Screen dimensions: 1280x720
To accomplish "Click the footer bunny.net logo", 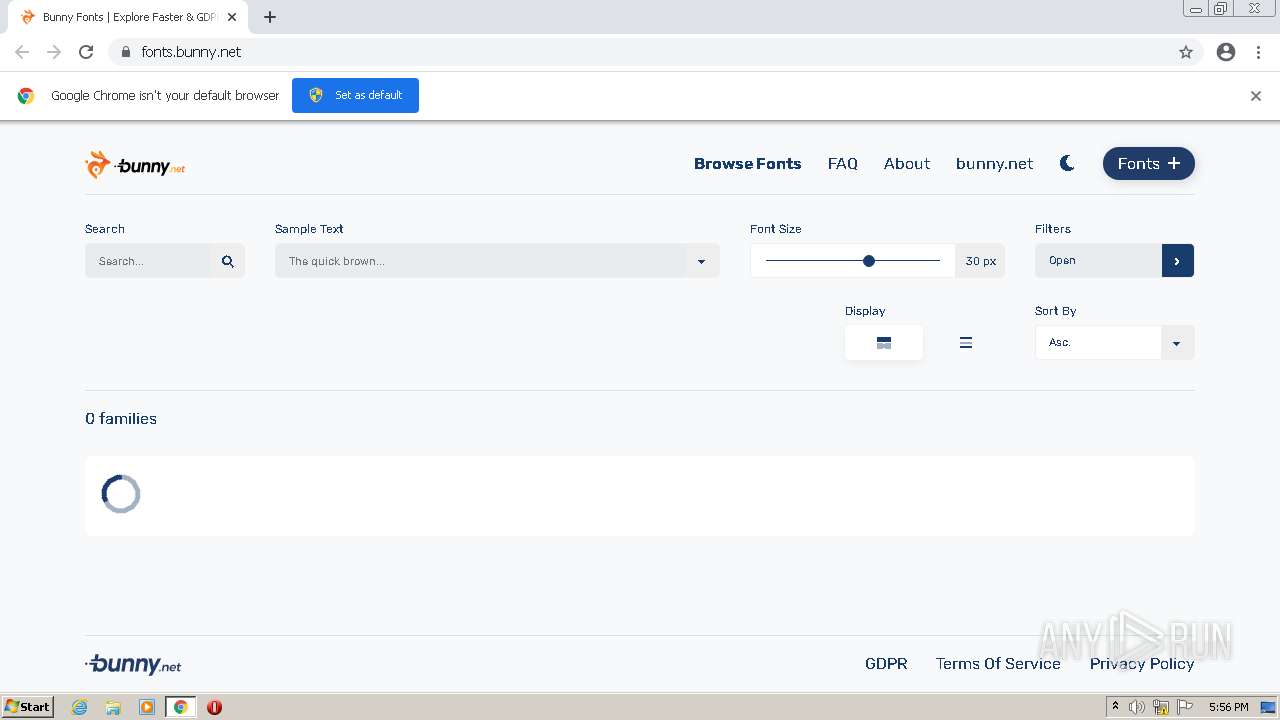I will pos(133,664).
